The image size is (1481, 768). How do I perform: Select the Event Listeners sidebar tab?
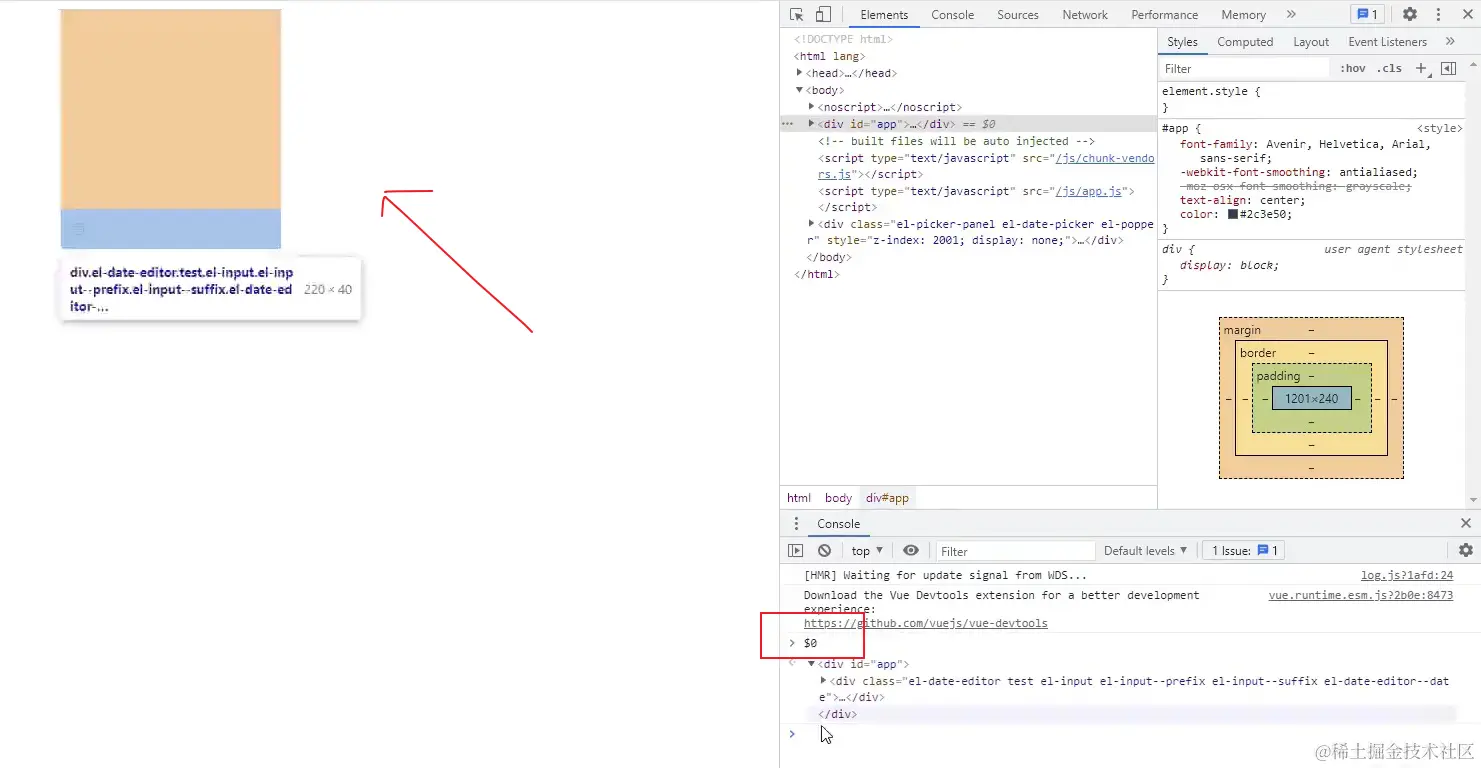point(1387,42)
